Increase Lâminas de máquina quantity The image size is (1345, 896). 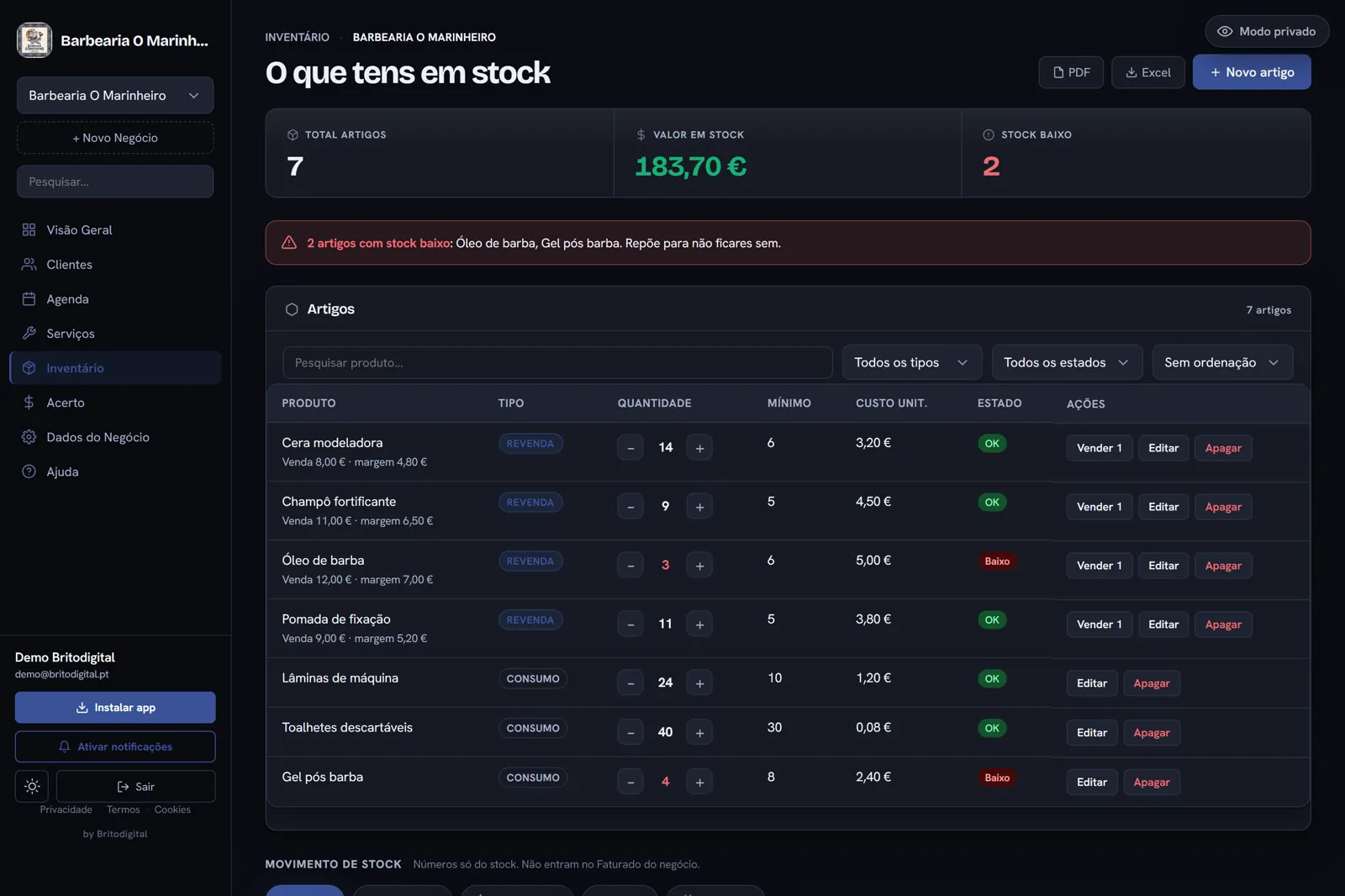coord(699,683)
